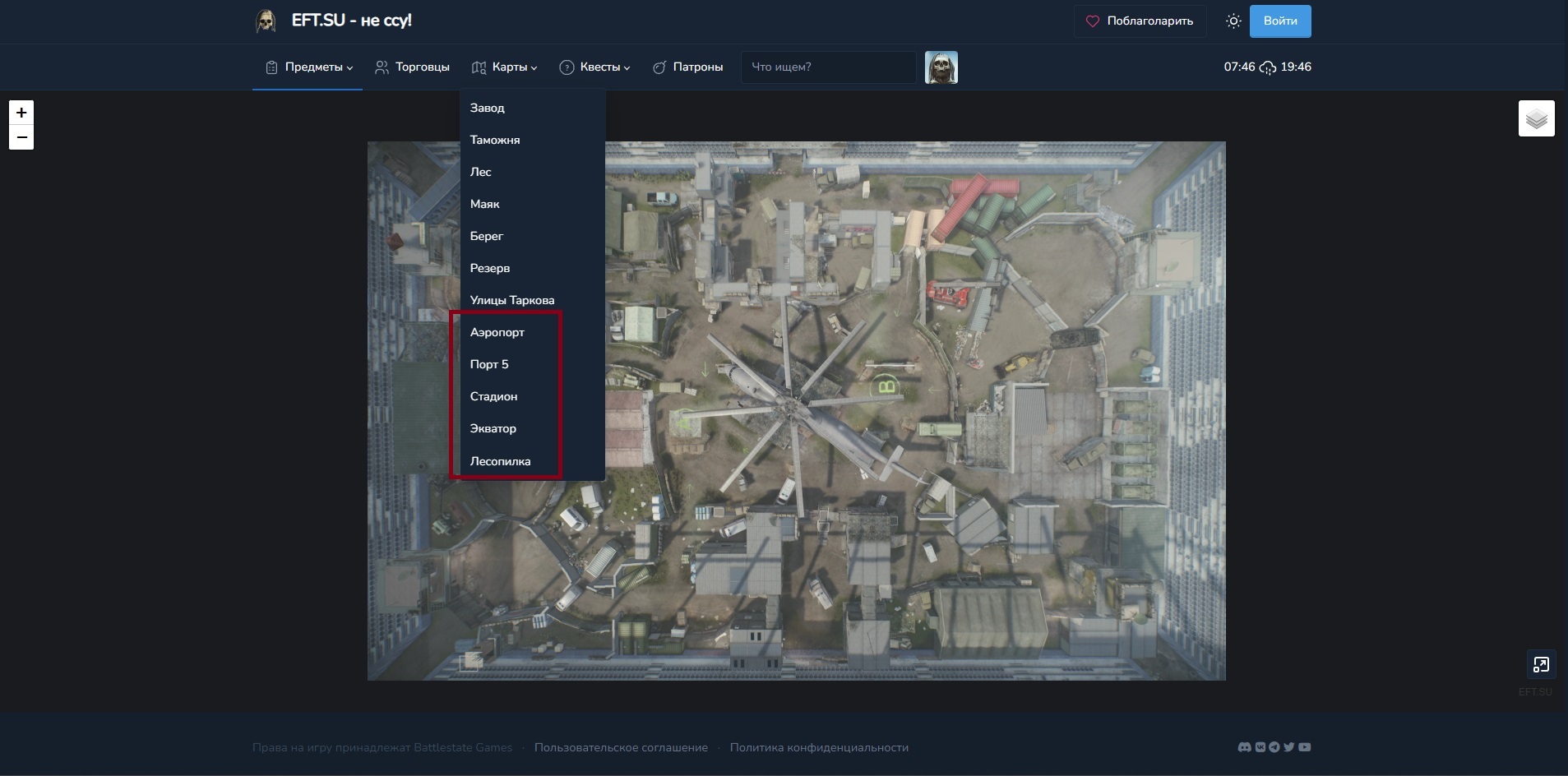Toggle the light/dark theme sun icon
The image size is (1568, 776).
[x=1233, y=21]
